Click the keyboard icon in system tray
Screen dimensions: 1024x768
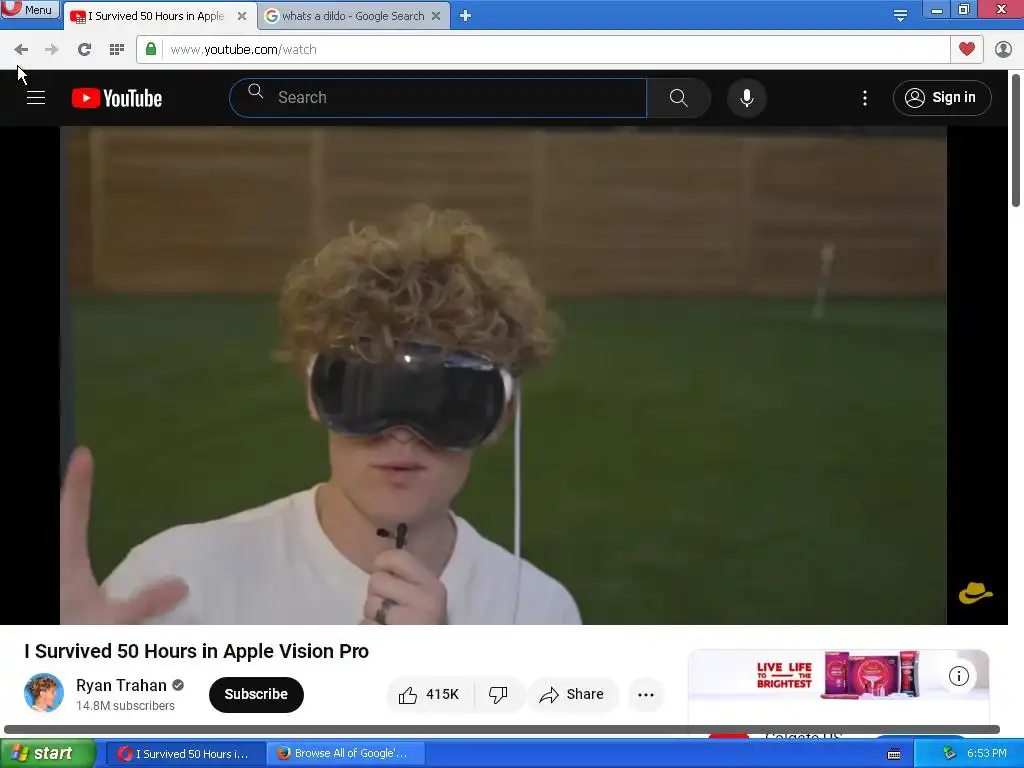[x=894, y=754]
